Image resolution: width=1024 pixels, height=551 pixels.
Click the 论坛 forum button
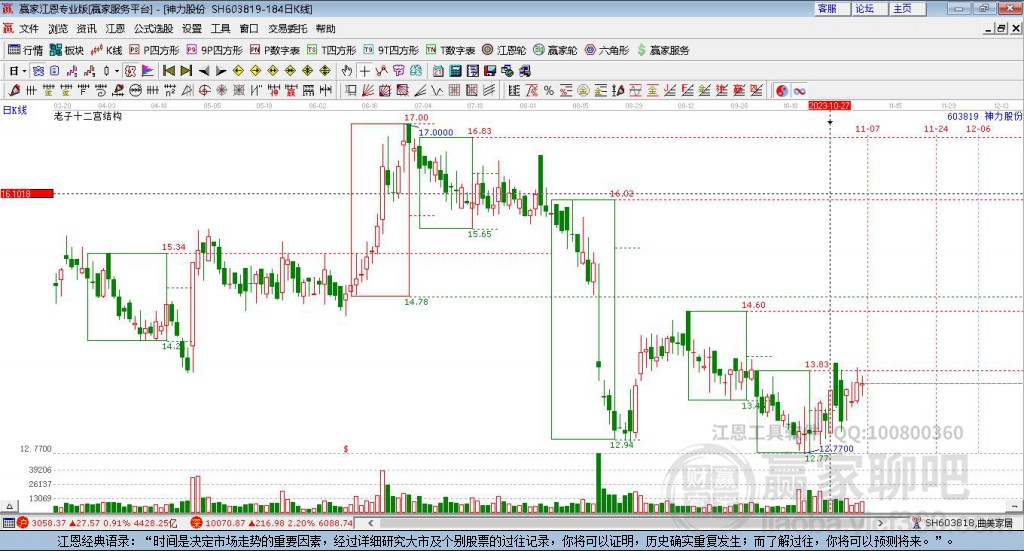click(x=870, y=8)
